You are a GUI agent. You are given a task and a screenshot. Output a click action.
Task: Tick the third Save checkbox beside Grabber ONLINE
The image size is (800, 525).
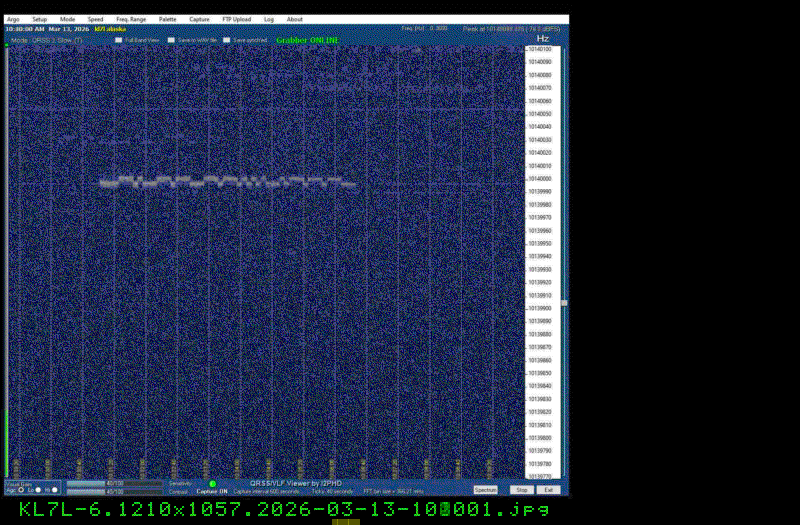pos(226,40)
